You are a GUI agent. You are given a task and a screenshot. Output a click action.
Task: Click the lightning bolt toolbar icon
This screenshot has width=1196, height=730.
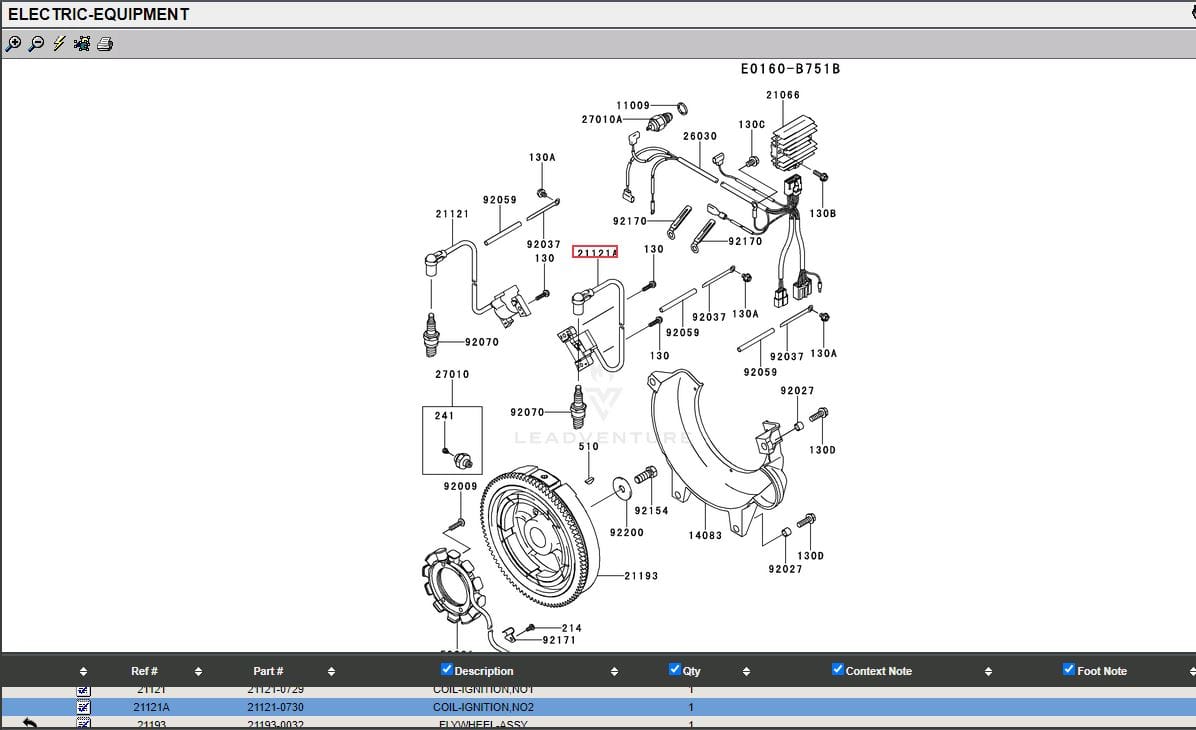coord(59,44)
